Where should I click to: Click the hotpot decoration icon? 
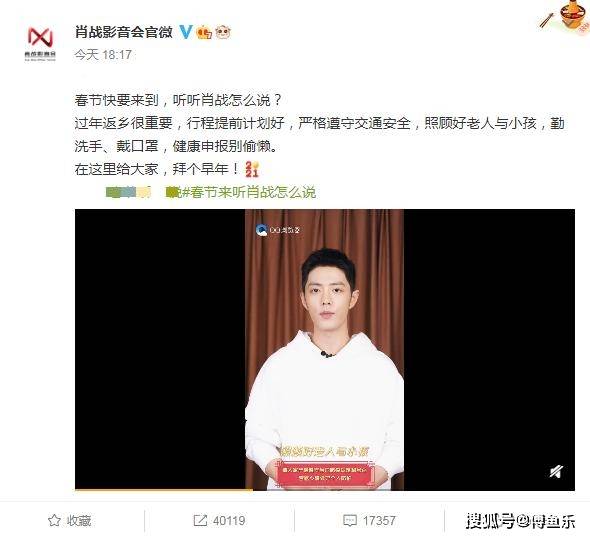point(568,17)
